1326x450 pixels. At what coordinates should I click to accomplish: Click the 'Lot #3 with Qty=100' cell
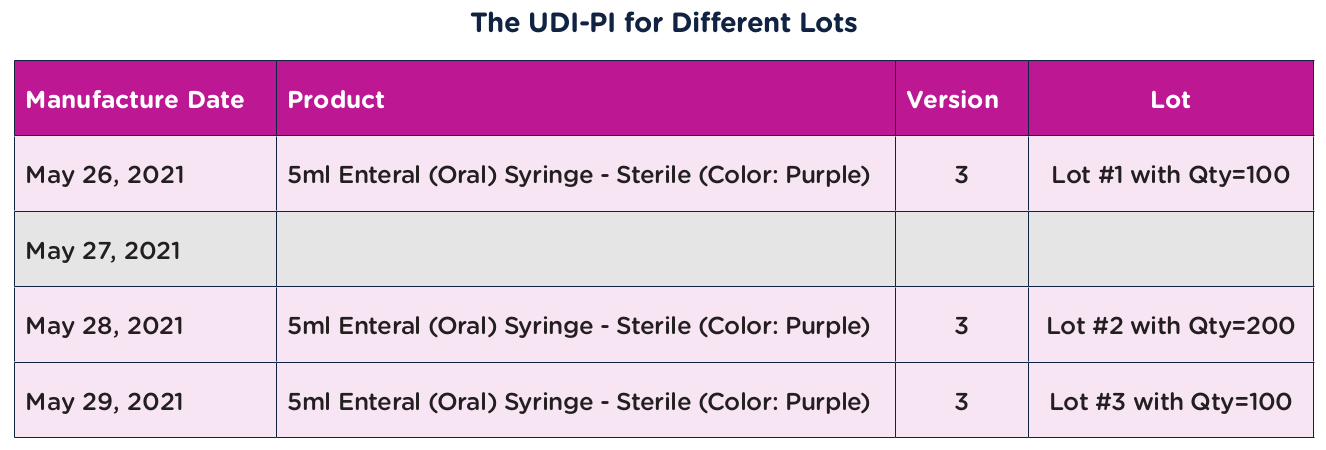point(1170,402)
